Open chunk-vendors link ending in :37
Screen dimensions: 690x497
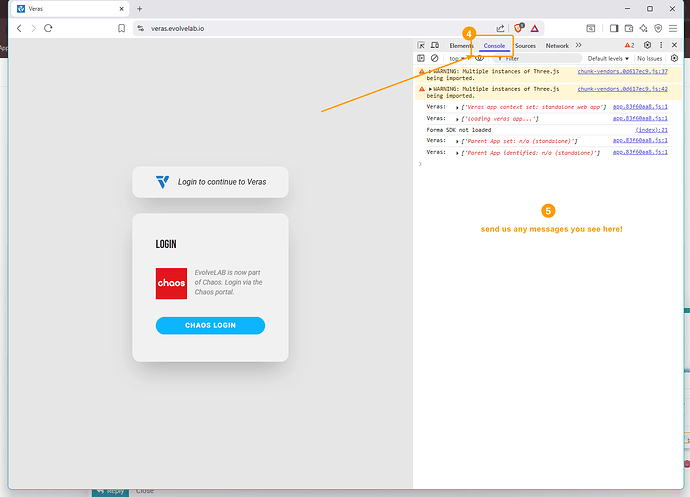point(622,71)
